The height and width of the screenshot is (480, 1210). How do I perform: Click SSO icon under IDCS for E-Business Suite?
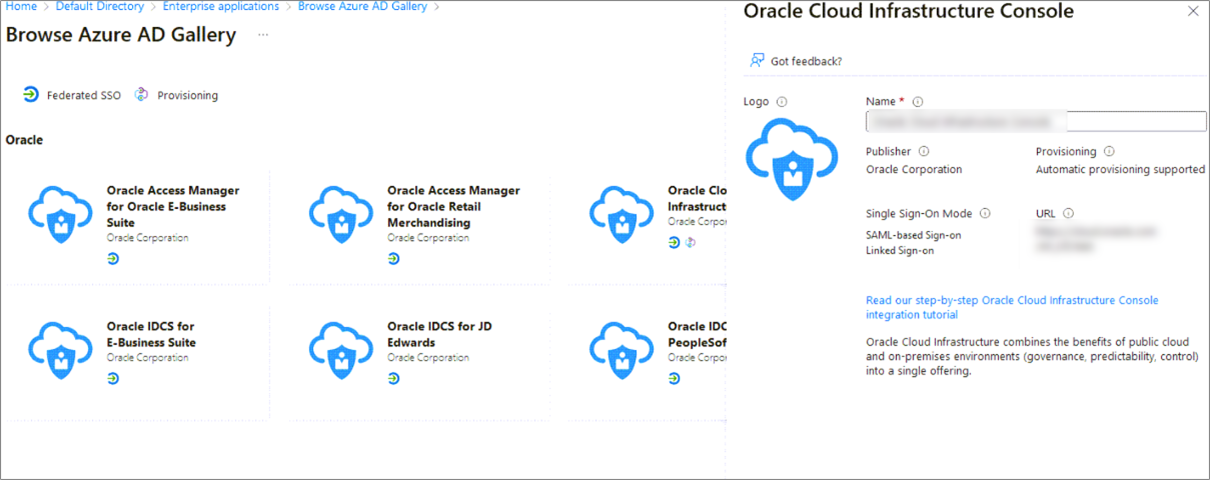pos(113,378)
